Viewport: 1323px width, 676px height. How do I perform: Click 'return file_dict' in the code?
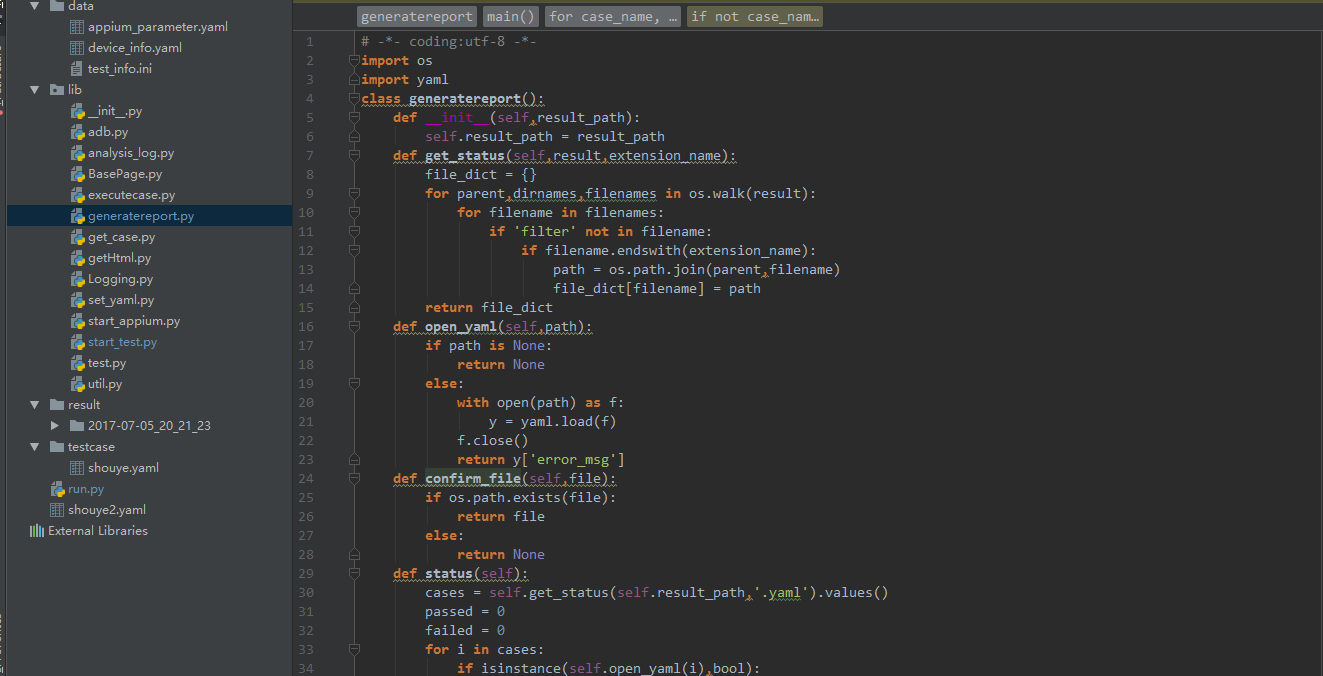pos(489,308)
